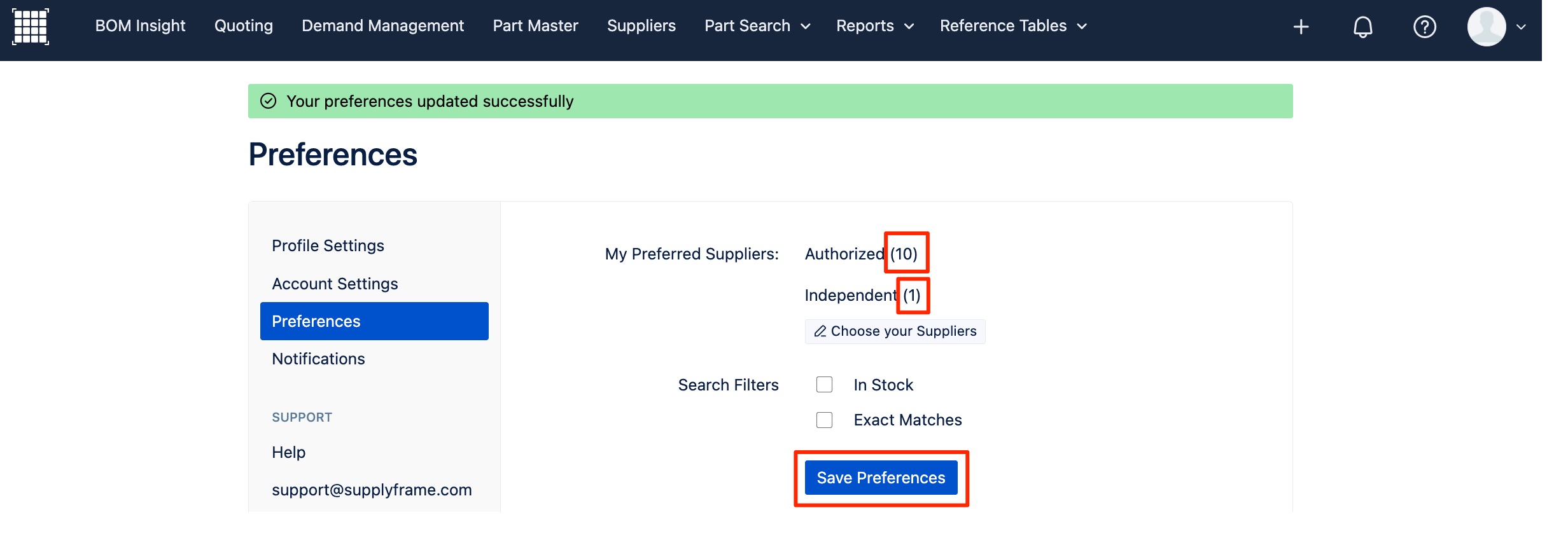Image resolution: width=1568 pixels, height=538 pixels.
Task: Open Account Settings in the sidebar
Action: coord(335,284)
